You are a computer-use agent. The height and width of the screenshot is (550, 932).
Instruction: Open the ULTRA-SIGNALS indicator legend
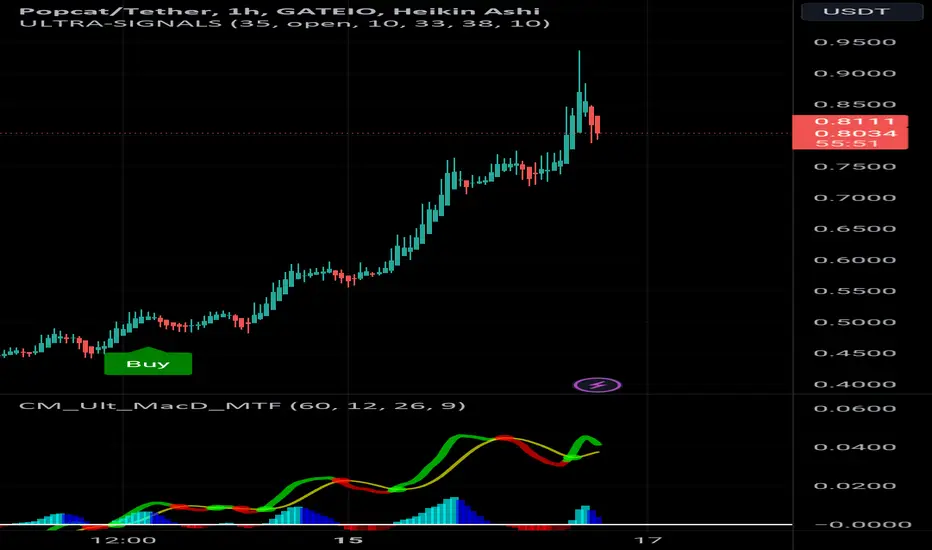click(284, 24)
